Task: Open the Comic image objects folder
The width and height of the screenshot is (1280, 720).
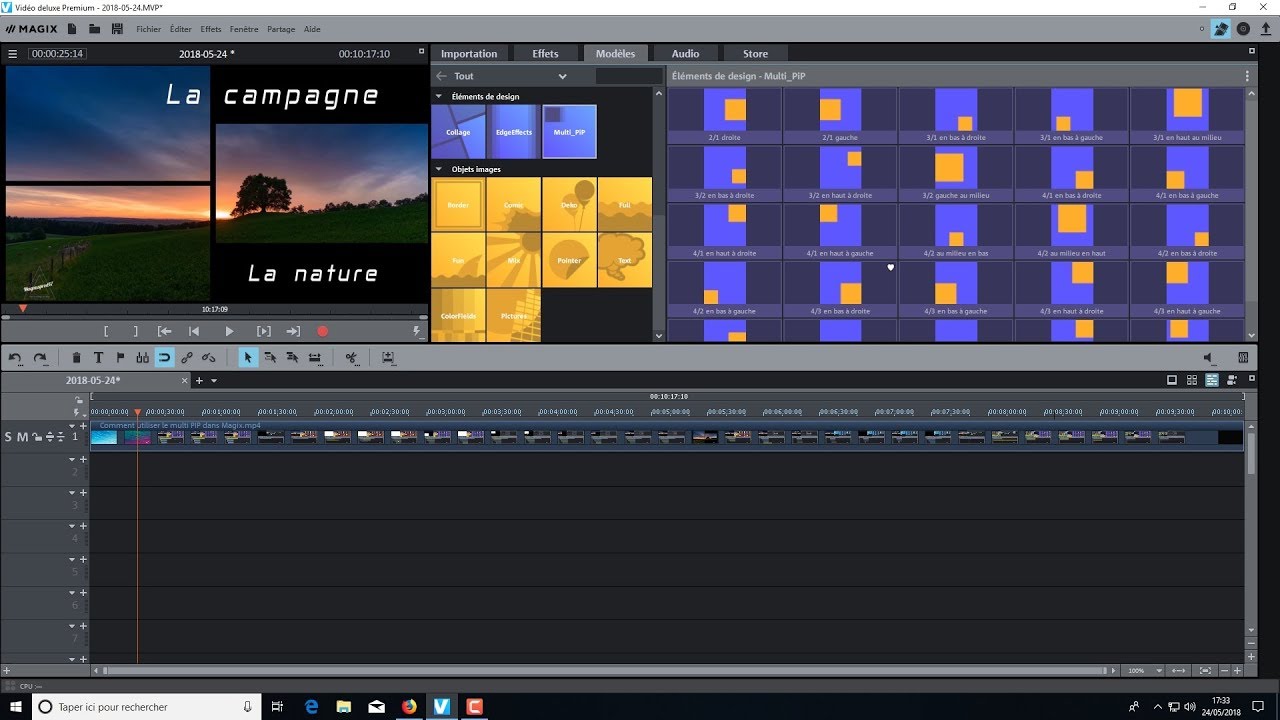Action: click(514, 205)
